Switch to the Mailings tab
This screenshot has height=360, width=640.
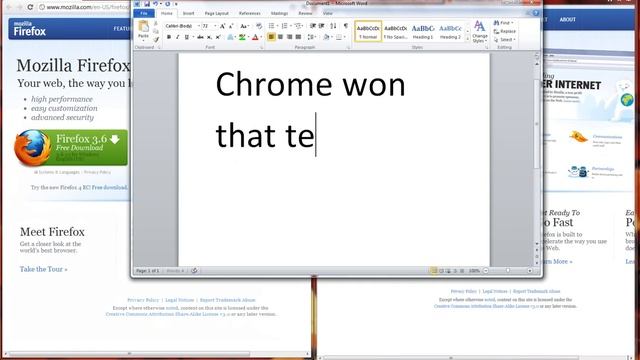pyautogui.click(x=280, y=13)
